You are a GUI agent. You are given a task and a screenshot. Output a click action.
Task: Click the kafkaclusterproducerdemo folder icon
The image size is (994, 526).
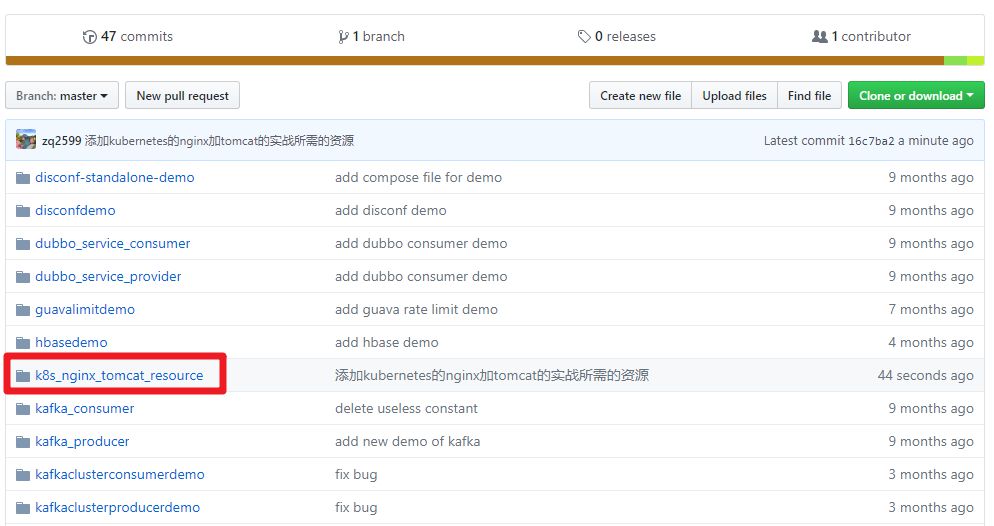(x=23, y=508)
